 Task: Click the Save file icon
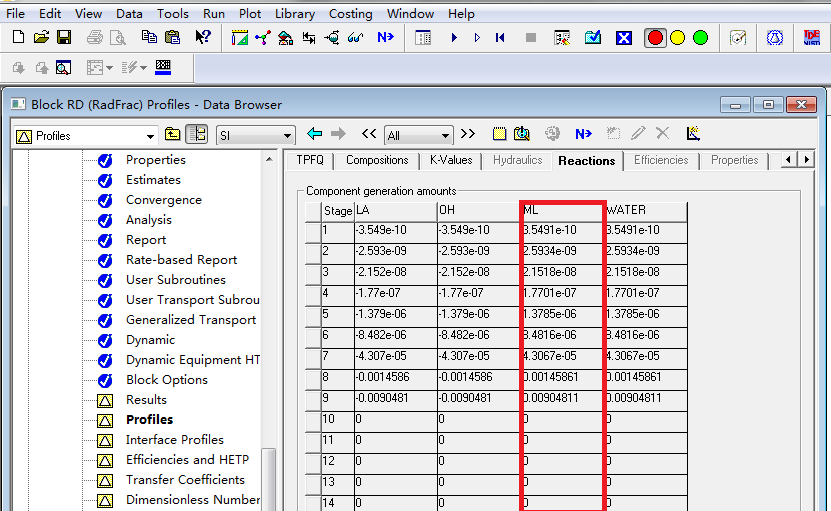[x=64, y=38]
